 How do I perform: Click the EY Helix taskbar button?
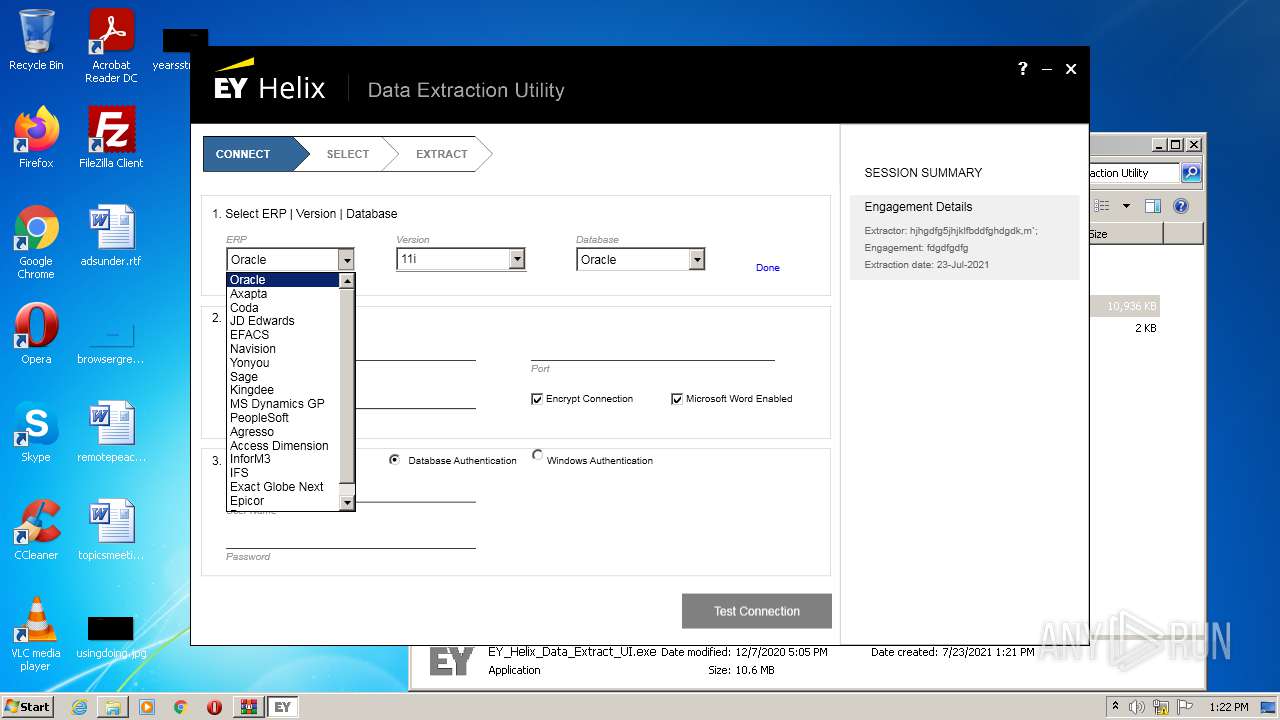[x=282, y=707]
